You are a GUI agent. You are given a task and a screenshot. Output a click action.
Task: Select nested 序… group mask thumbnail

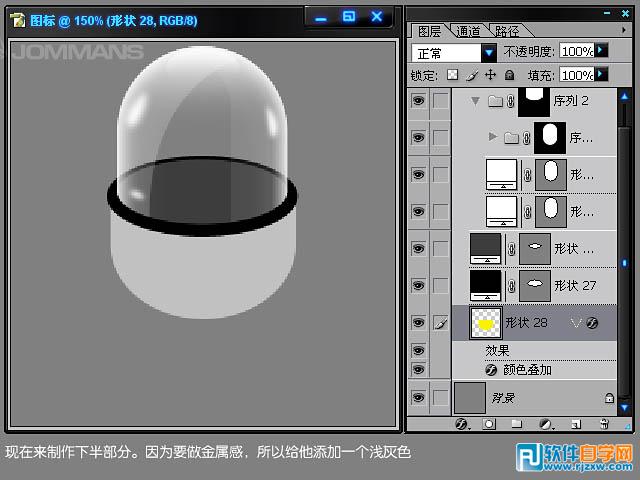pyautogui.click(x=550, y=138)
